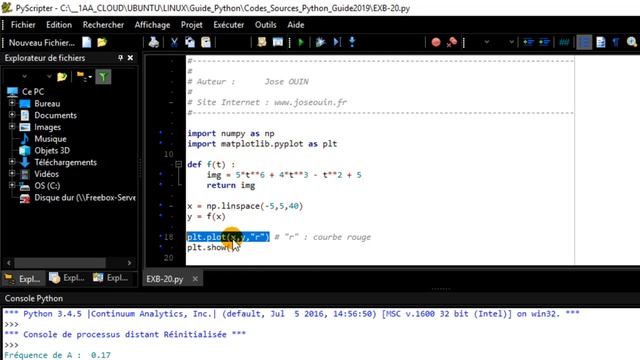Click console output 'Fréquence de A : 0.17'
This screenshot has height=360, width=640.
57,355
